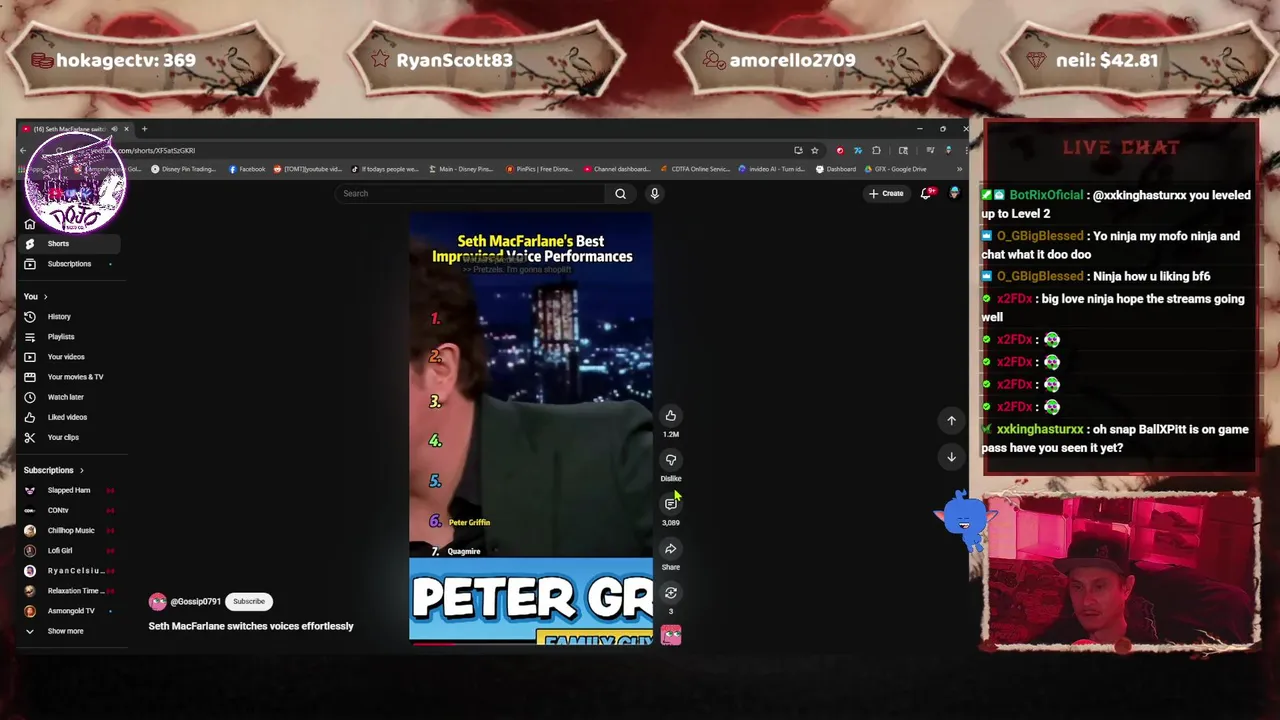1280x720 pixels.
Task: Open the Home icon in sidebar
Action: tap(29, 224)
